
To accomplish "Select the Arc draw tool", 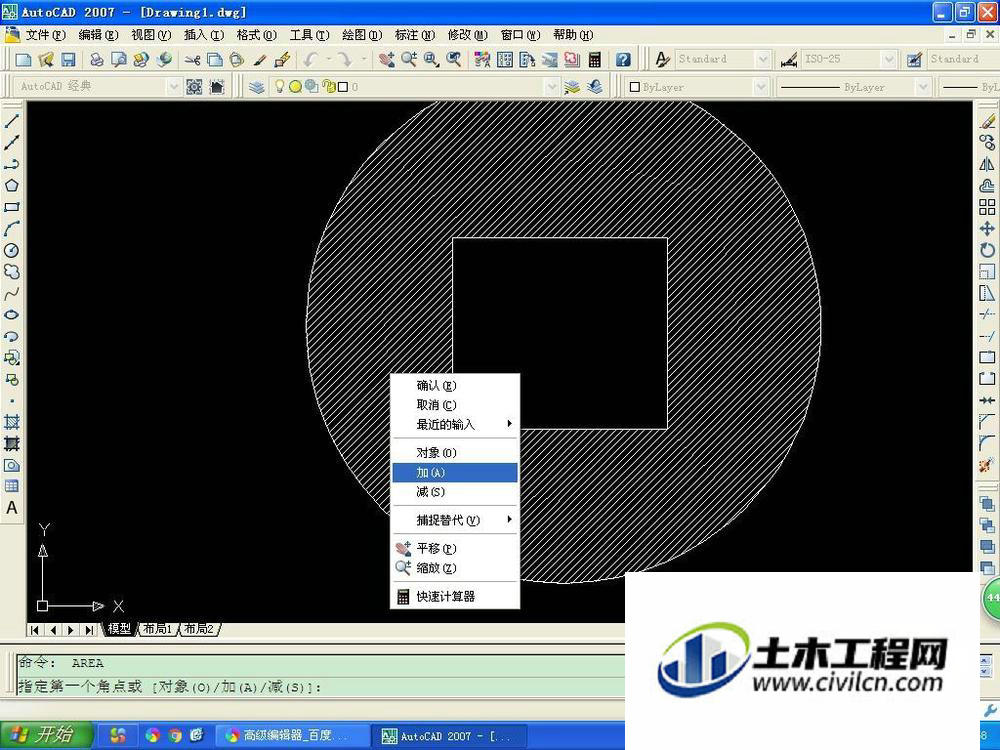I will coord(11,228).
